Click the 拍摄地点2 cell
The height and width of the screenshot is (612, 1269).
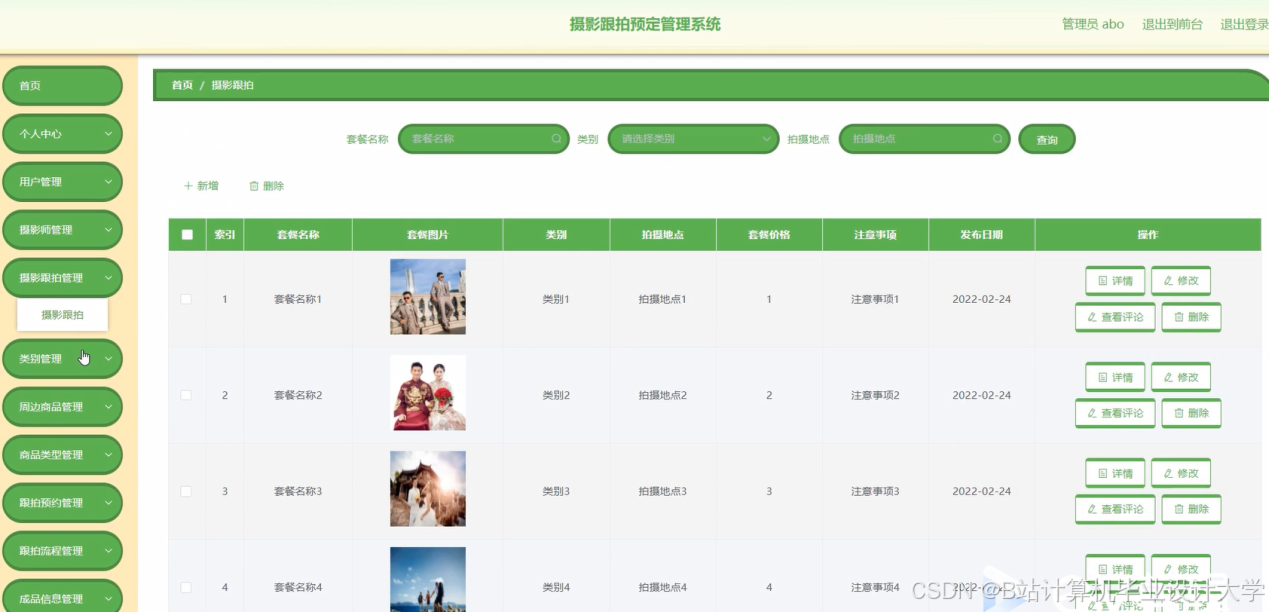tap(663, 395)
